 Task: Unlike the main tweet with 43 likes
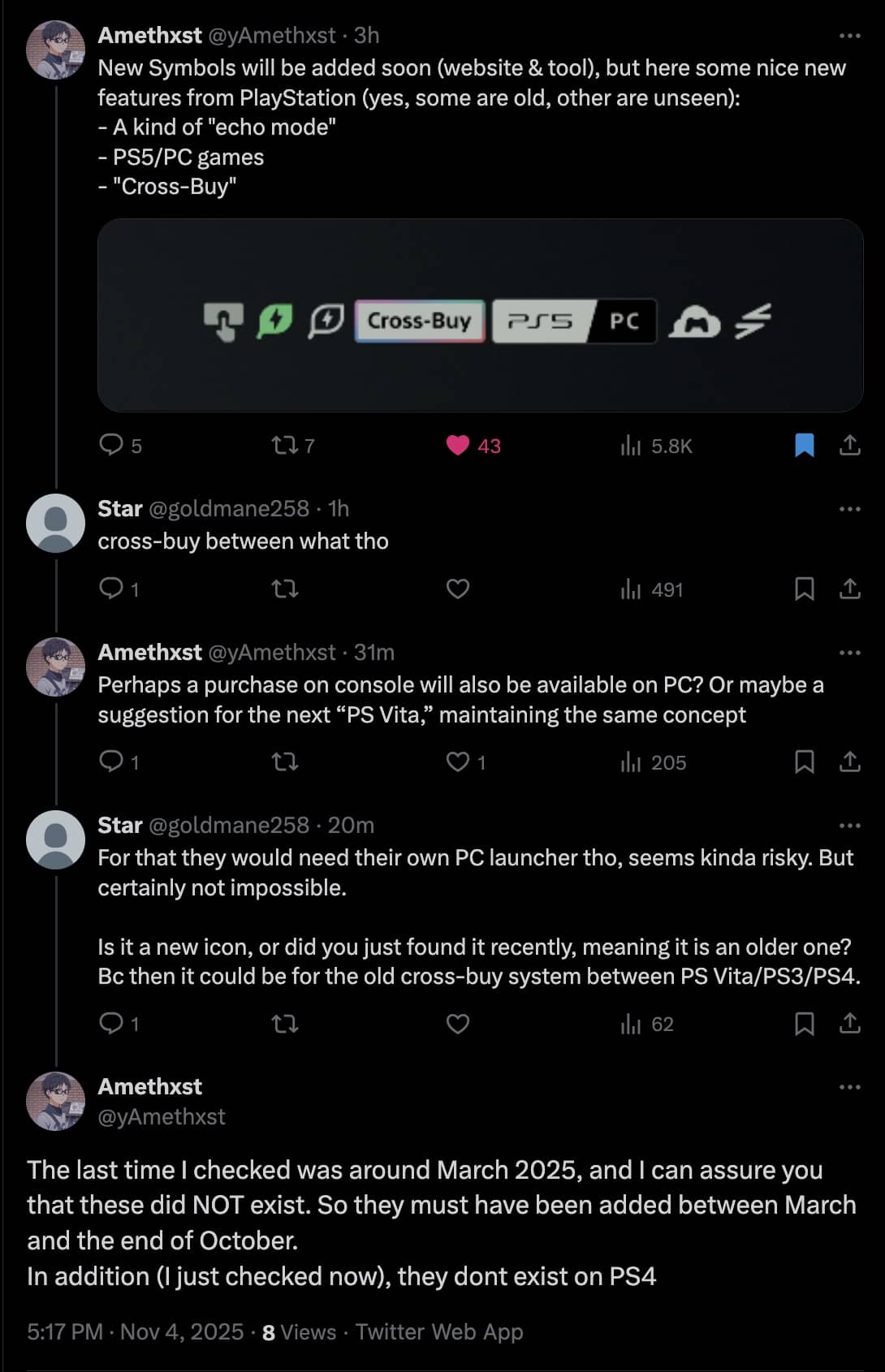(x=458, y=445)
